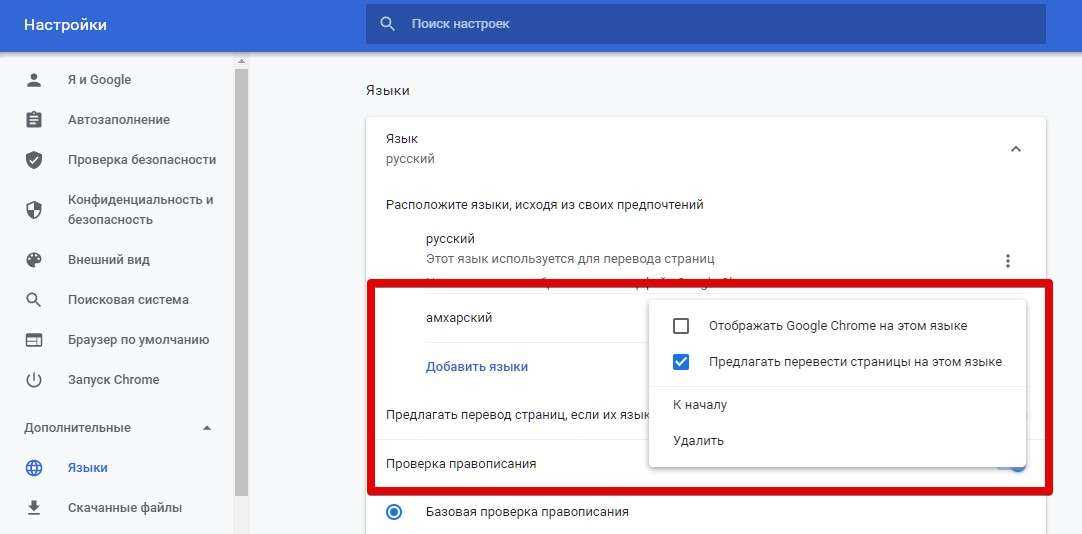Click the browser window icon for Браузер по умолчанию
The width and height of the screenshot is (1082, 534).
tap(33, 340)
